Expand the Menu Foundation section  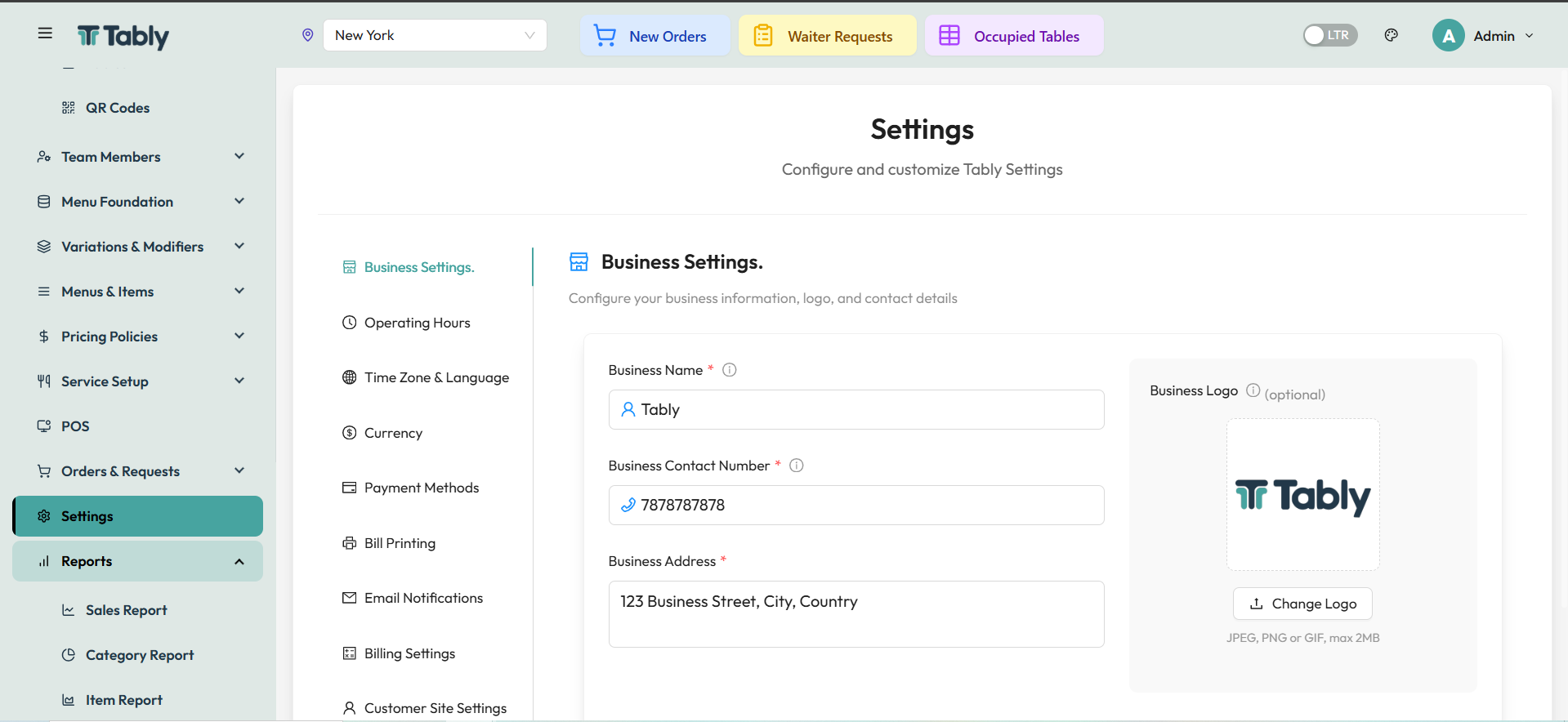137,202
